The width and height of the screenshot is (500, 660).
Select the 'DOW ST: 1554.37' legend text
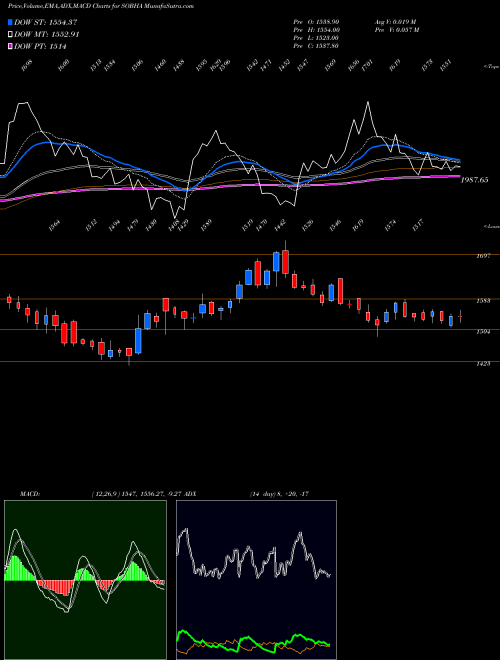45,22
